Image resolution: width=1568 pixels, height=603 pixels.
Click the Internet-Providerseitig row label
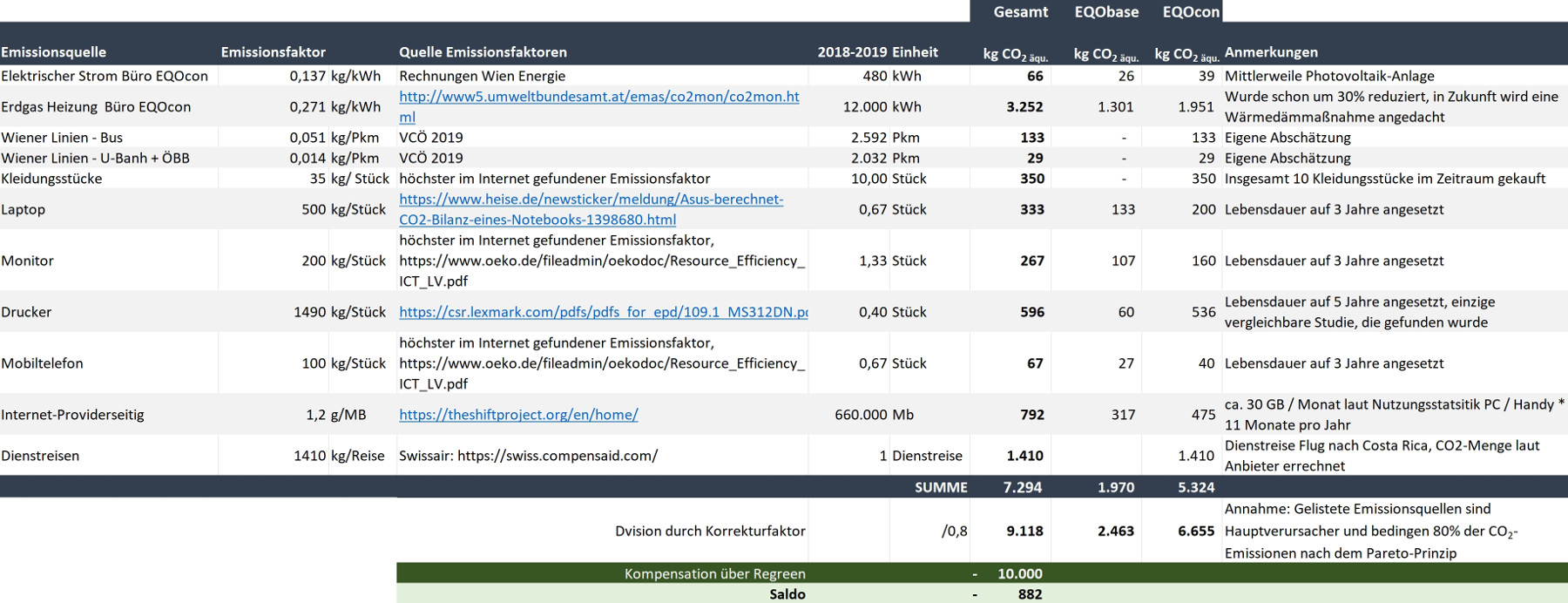click(72, 415)
